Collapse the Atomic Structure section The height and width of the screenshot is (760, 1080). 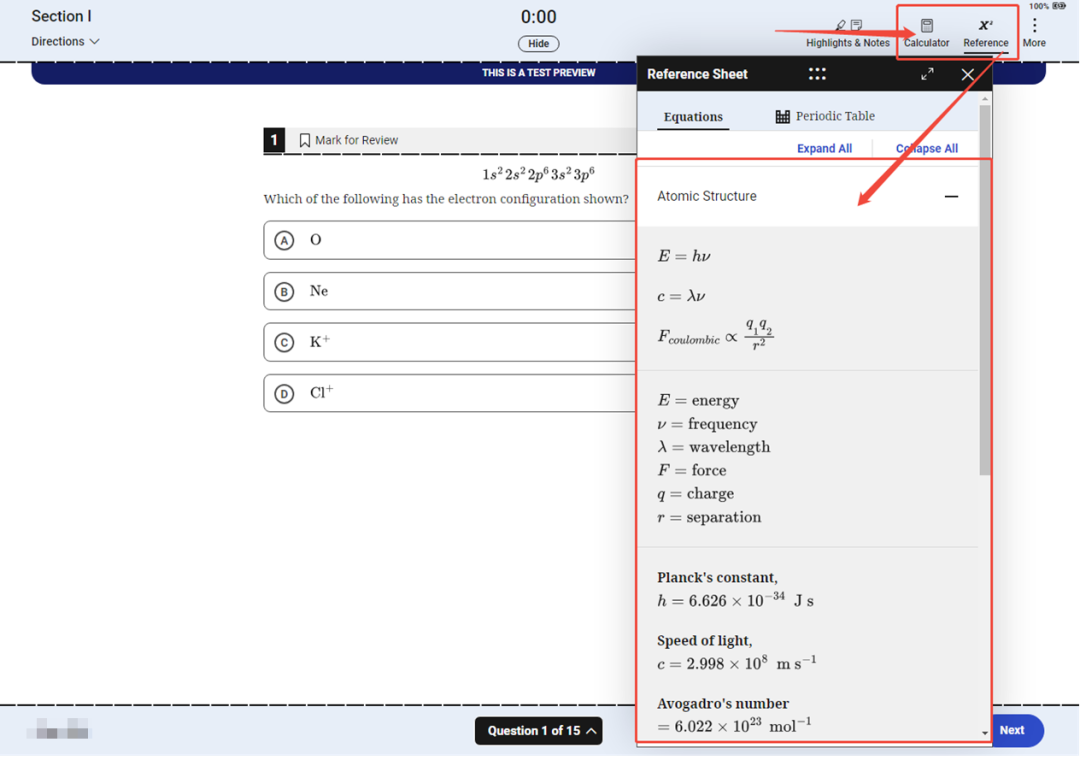pos(951,197)
